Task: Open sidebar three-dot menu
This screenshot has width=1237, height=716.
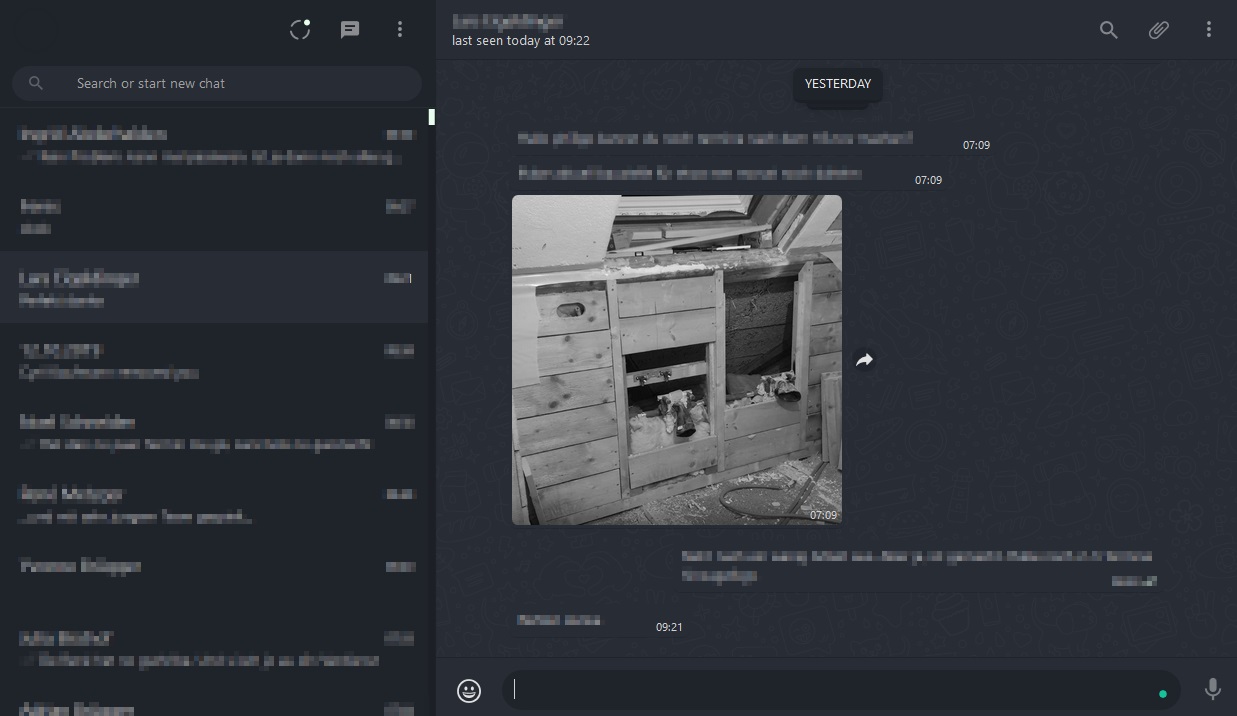Action: 400,30
